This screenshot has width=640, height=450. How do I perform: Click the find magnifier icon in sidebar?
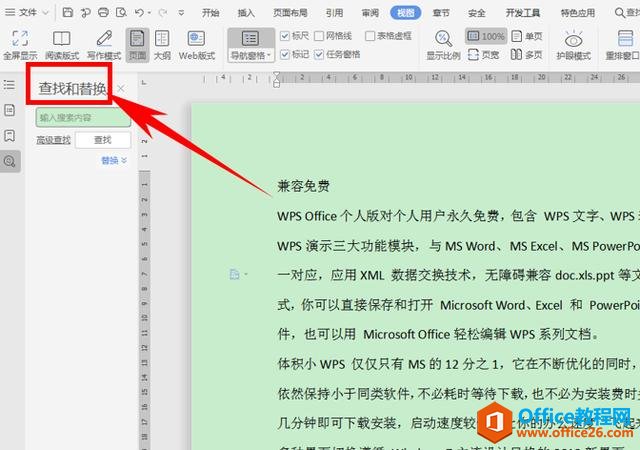point(9,160)
